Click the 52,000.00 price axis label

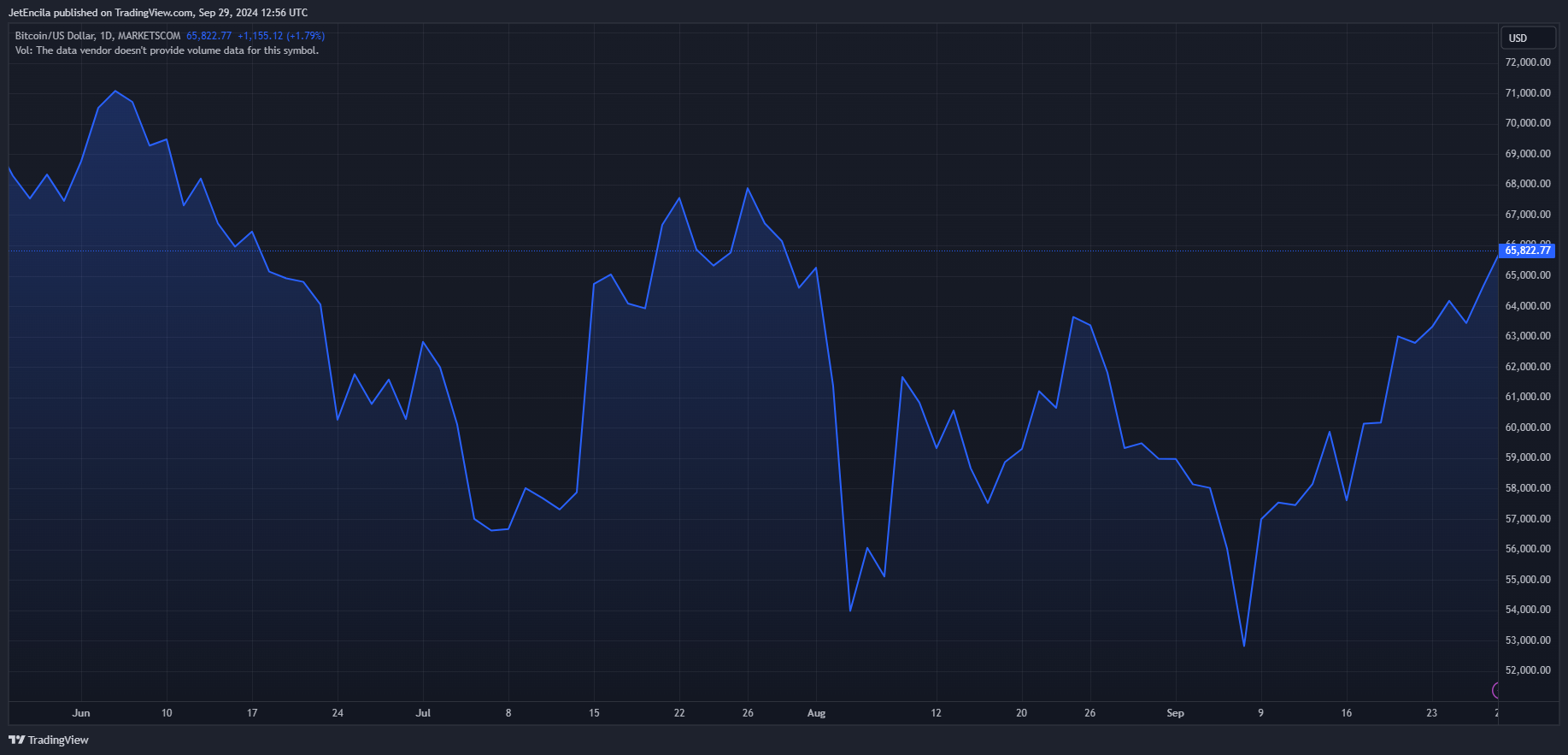(x=1527, y=670)
